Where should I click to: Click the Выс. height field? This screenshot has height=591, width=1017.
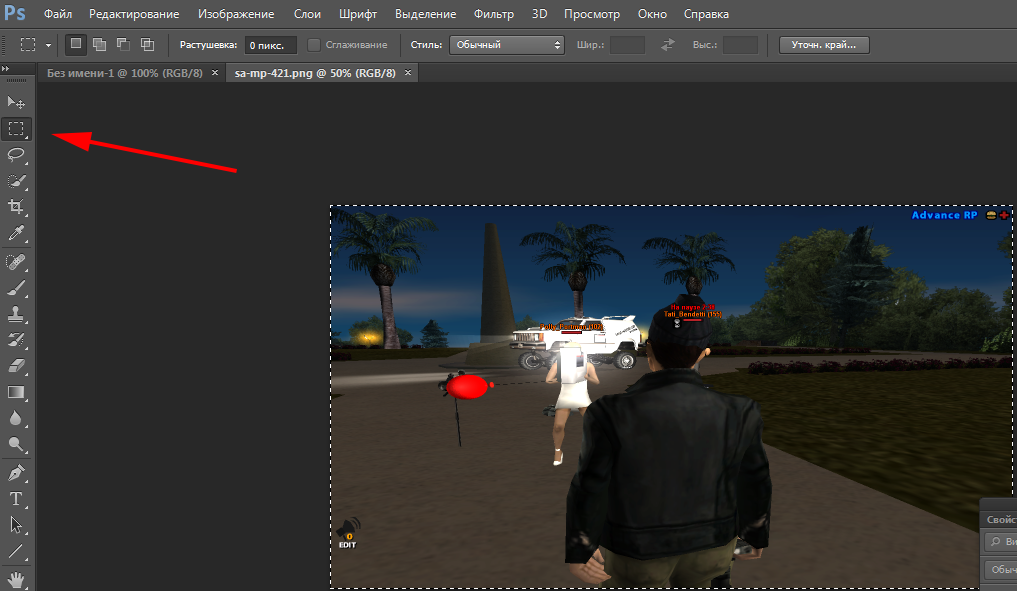(x=740, y=45)
